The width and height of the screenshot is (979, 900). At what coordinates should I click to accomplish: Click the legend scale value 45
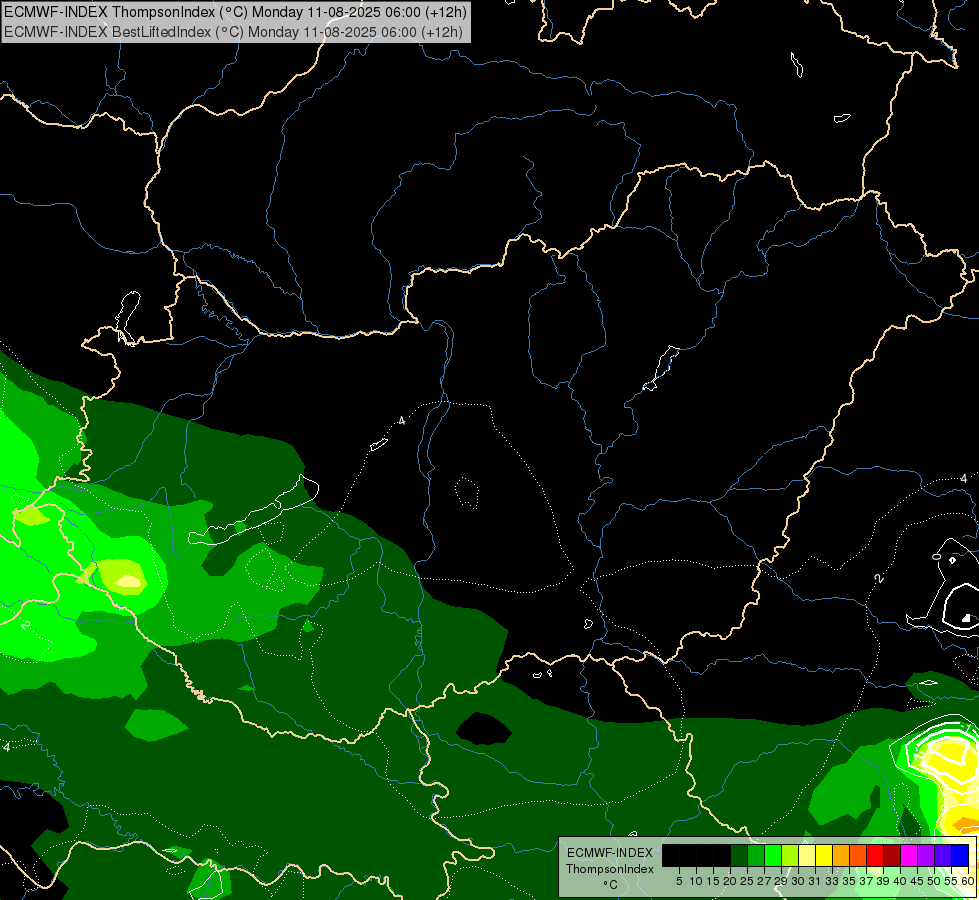(x=917, y=881)
